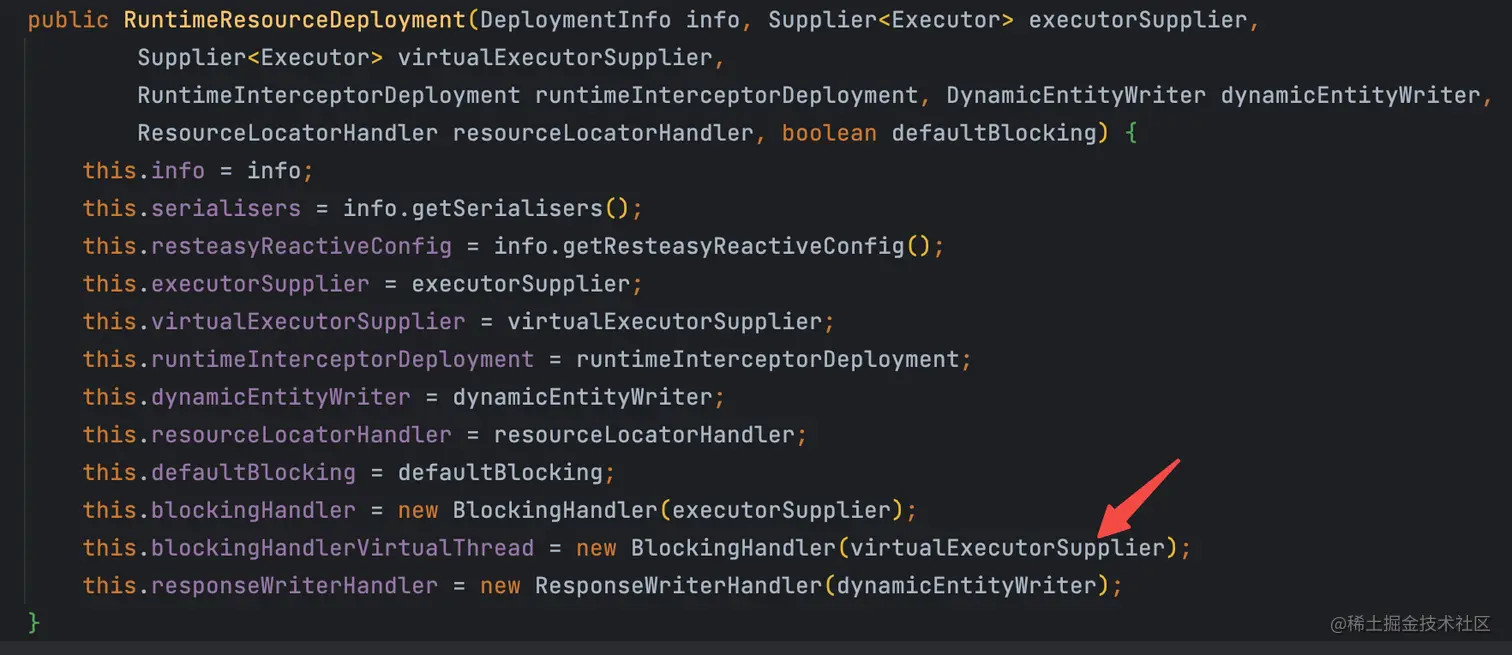
Task: Click virtualExecutorSupplier argument in BlockingHandler call
Action: pyautogui.click(x=1008, y=548)
